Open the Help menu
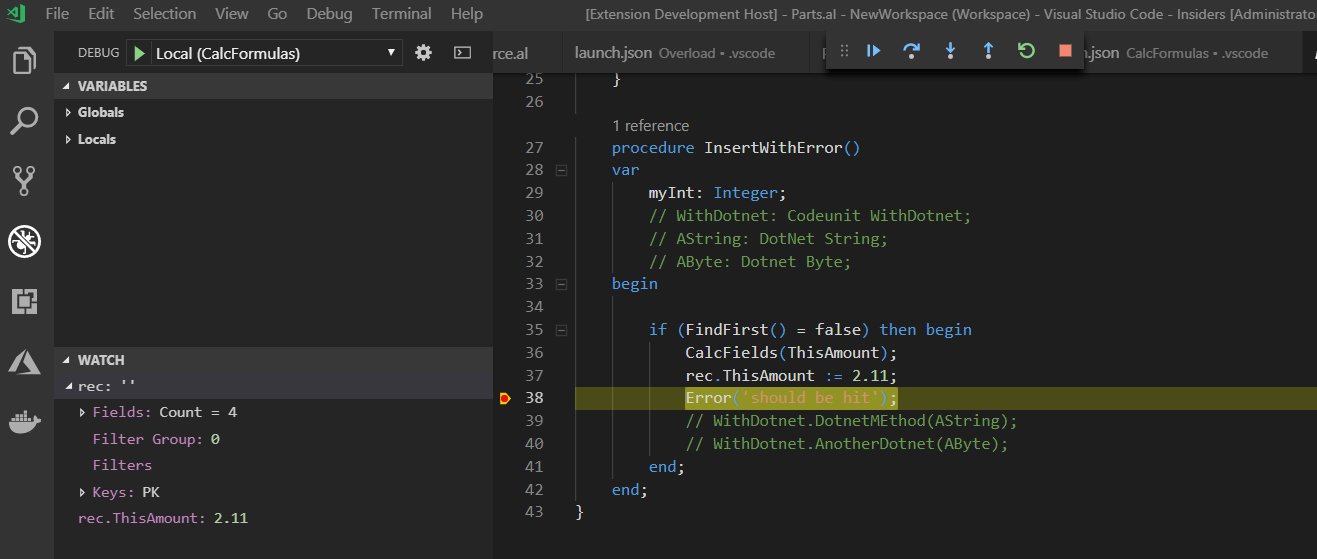1317x559 pixels. coord(467,14)
